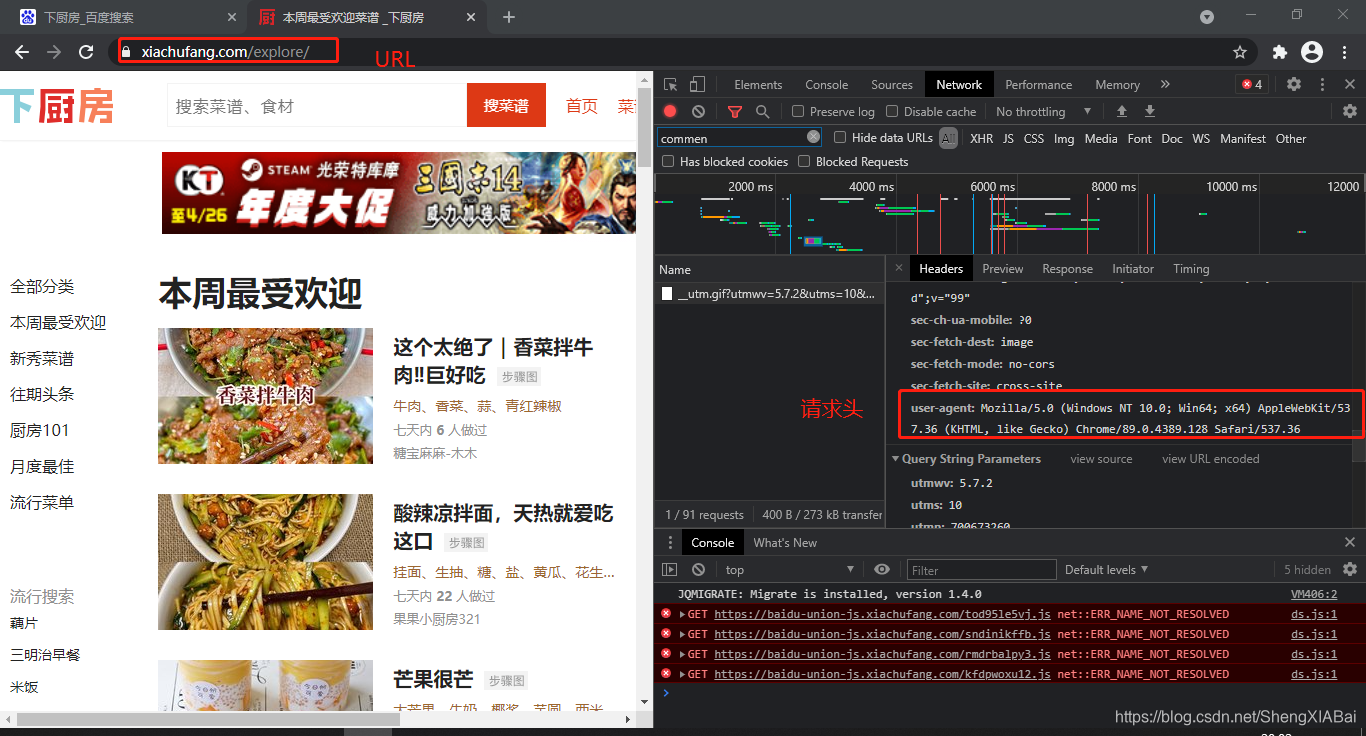The width and height of the screenshot is (1366, 736).
Task: Go back in browser history
Action: [22, 52]
